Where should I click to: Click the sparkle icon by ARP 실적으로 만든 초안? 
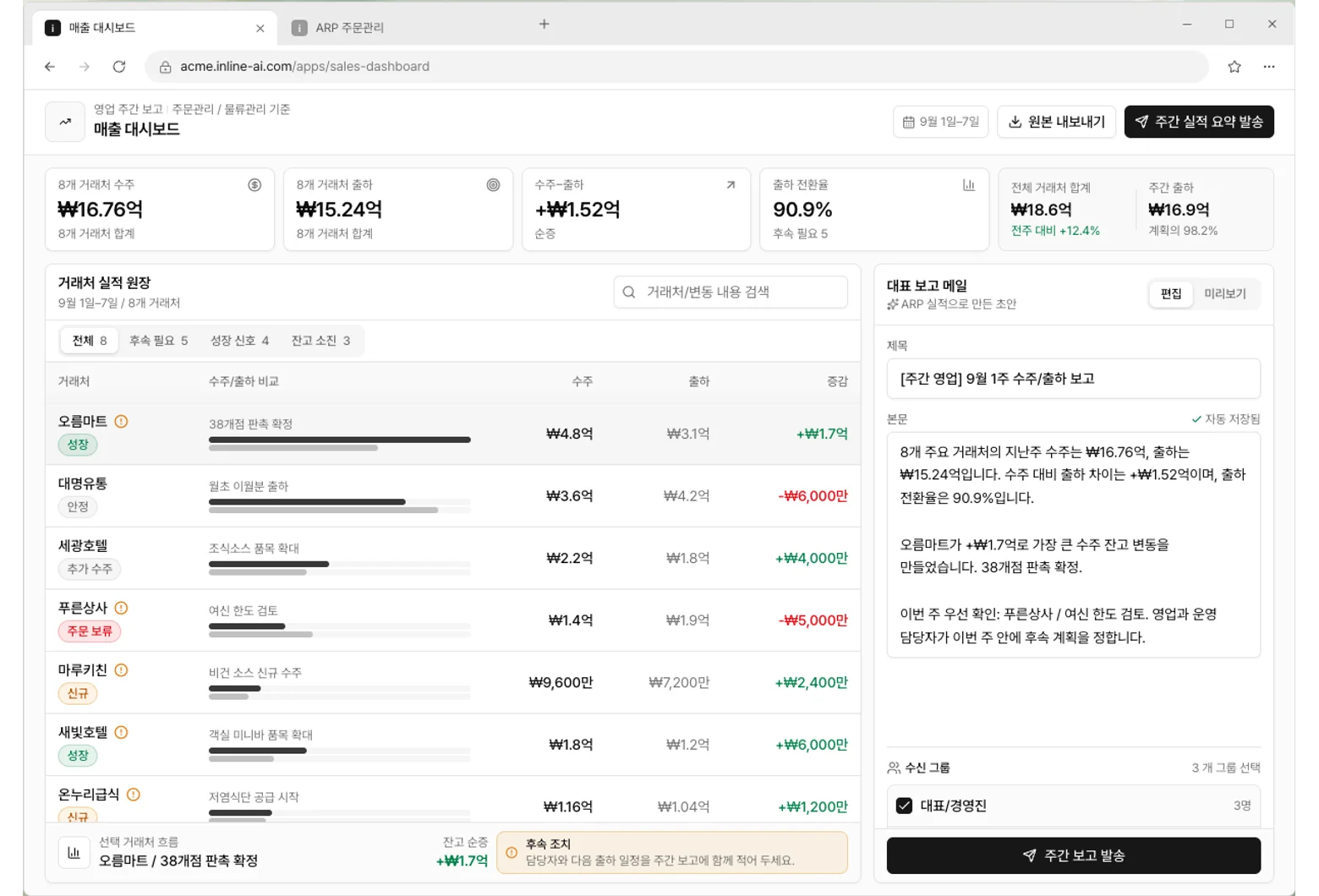(x=892, y=304)
